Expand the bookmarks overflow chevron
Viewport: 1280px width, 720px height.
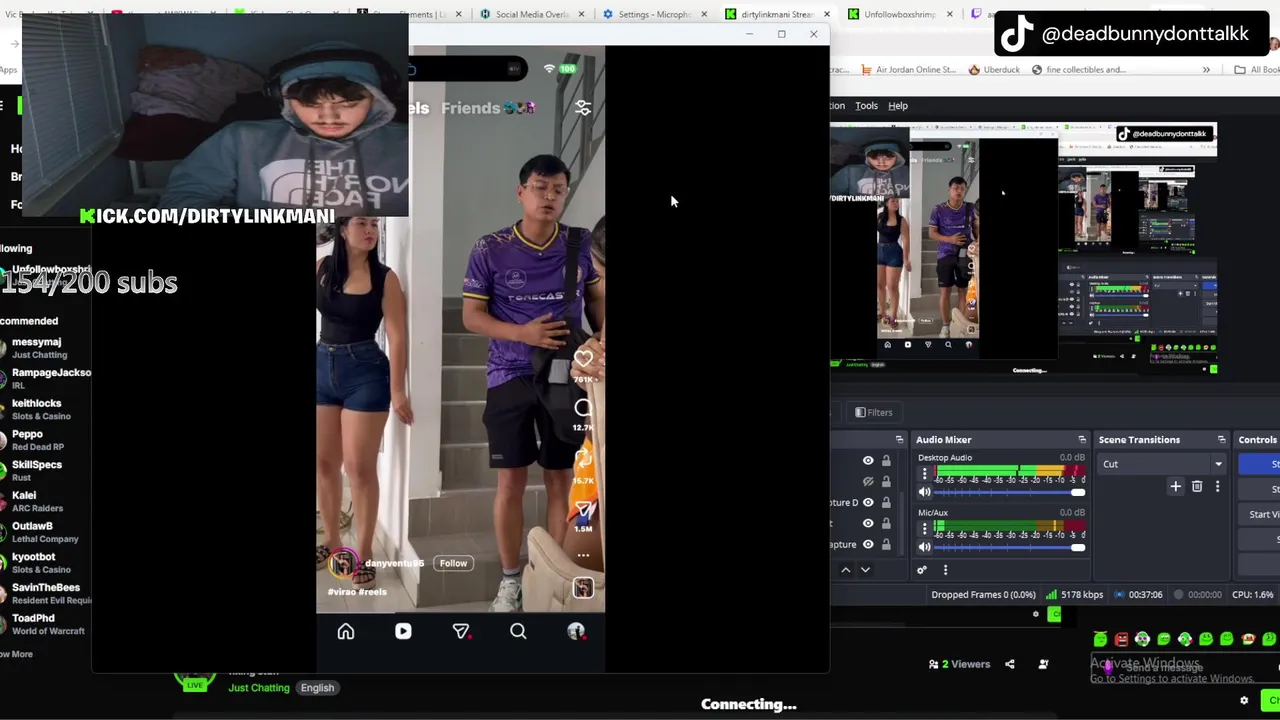pyautogui.click(x=1206, y=70)
